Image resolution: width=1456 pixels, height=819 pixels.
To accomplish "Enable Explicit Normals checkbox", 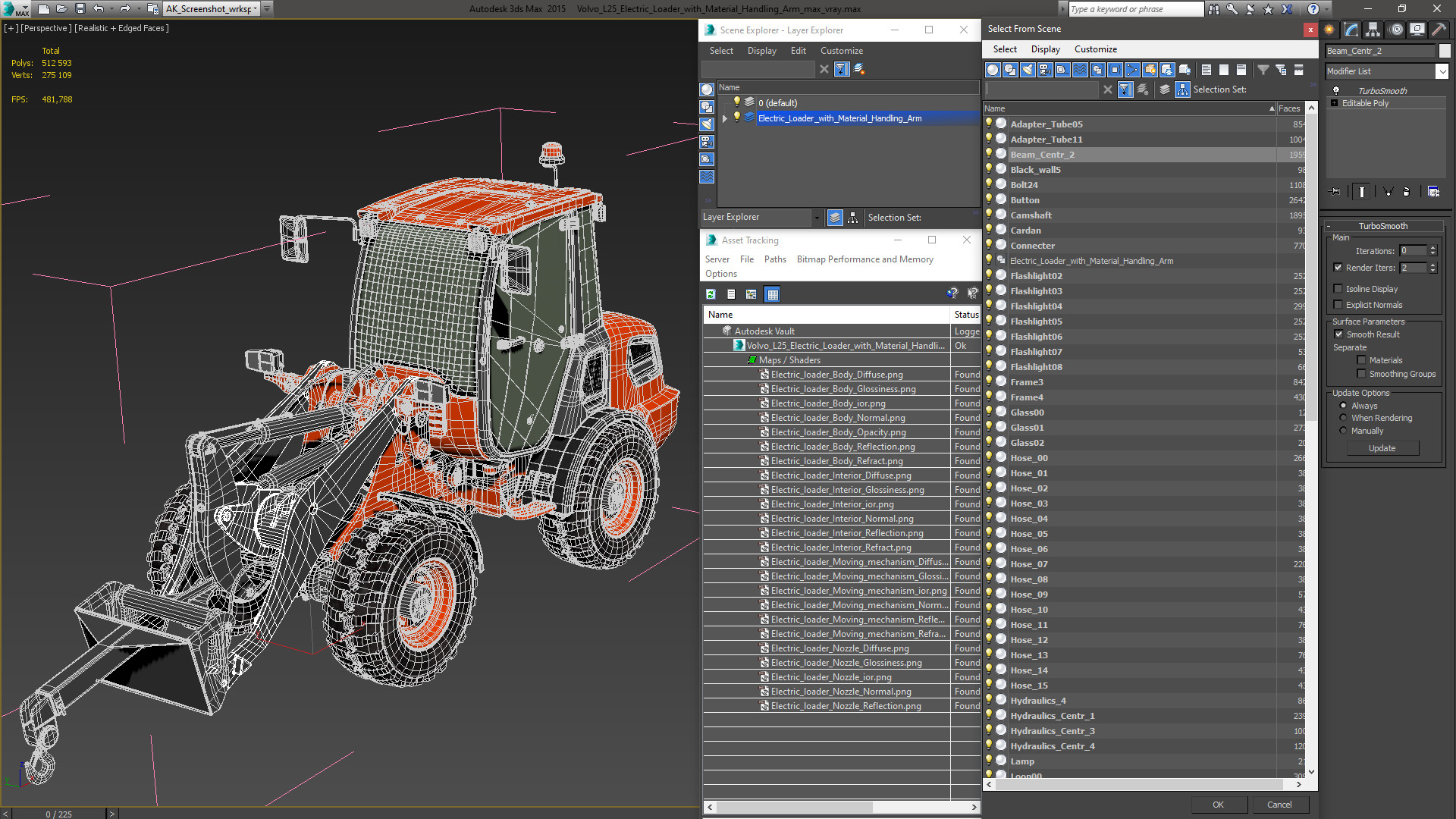I will coord(1338,305).
